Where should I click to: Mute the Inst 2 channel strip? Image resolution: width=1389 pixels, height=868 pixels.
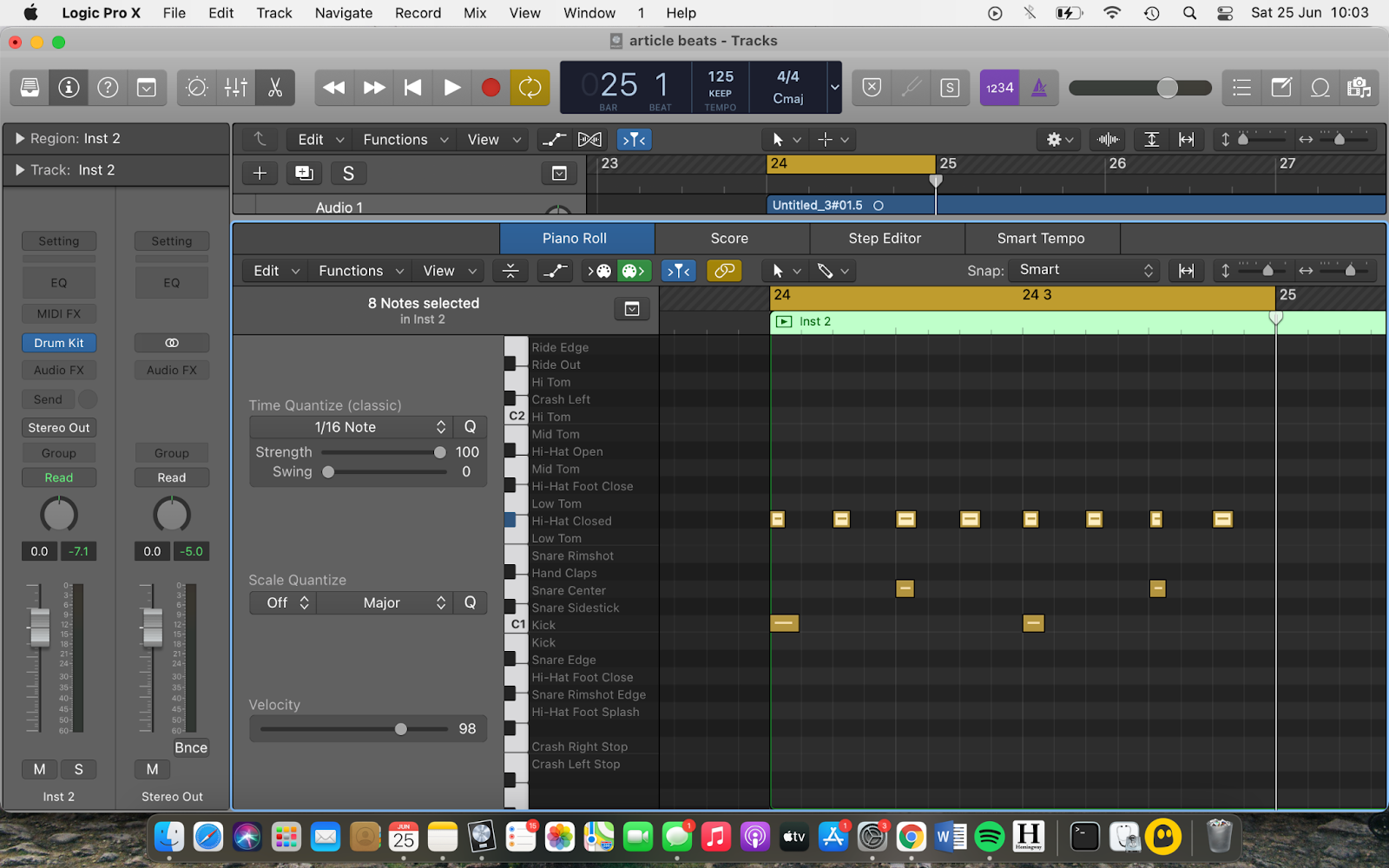pyautogui.click(x=39, y=769)
